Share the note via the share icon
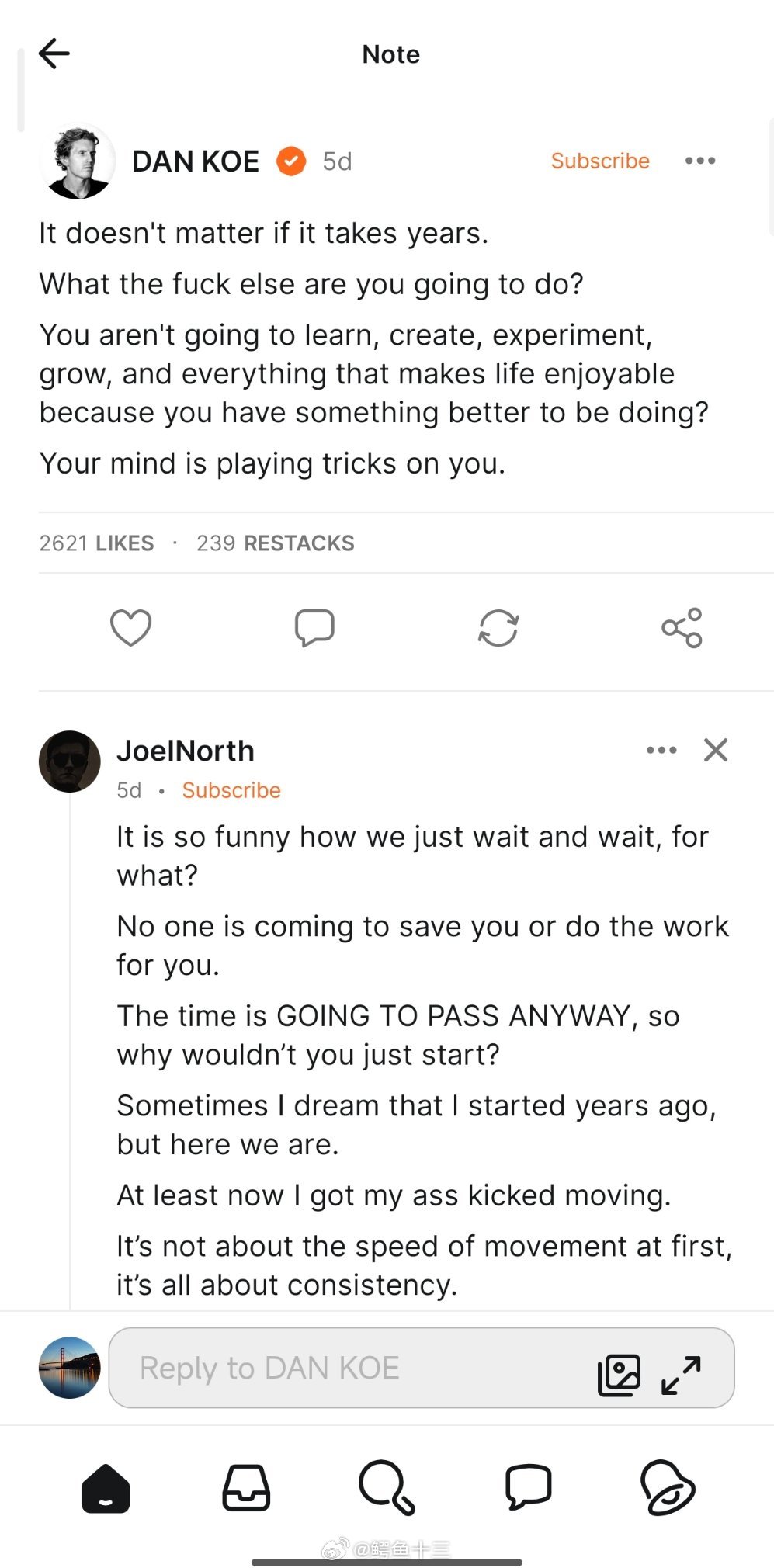774x1568 pixels. click(682, 627)
